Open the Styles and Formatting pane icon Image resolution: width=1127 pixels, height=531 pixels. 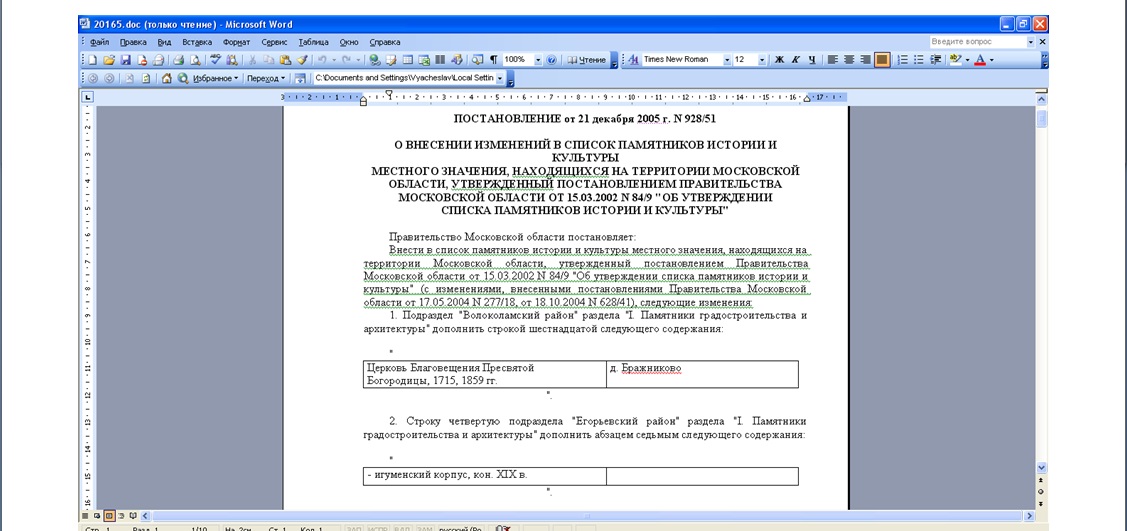[633, 60]
